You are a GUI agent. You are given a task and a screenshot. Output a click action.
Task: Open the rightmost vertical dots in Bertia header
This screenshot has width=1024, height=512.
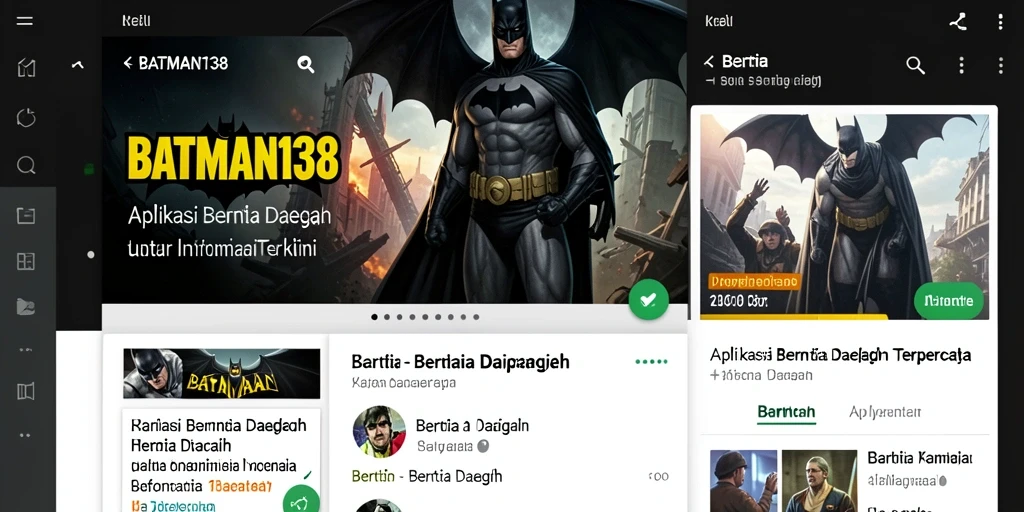pos(1000,65)
